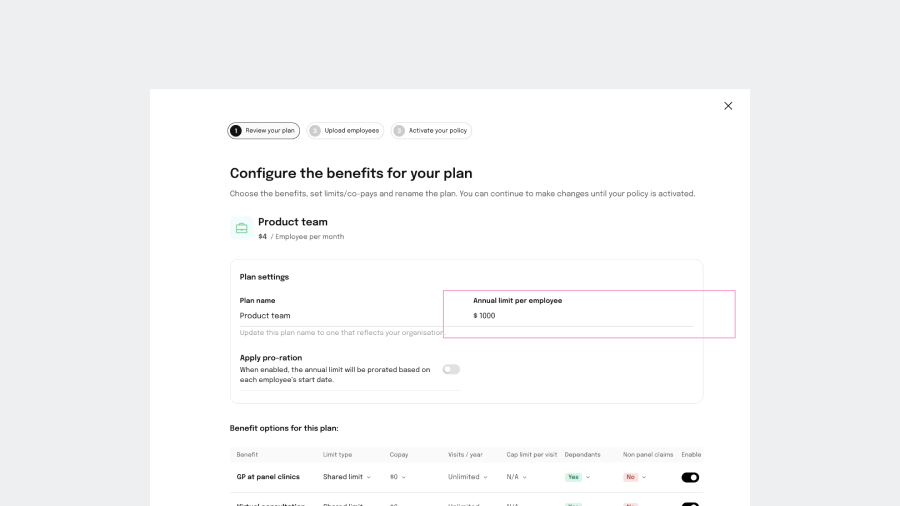
Task: Select the Review your plan step
Action: (x=270, y=131)
